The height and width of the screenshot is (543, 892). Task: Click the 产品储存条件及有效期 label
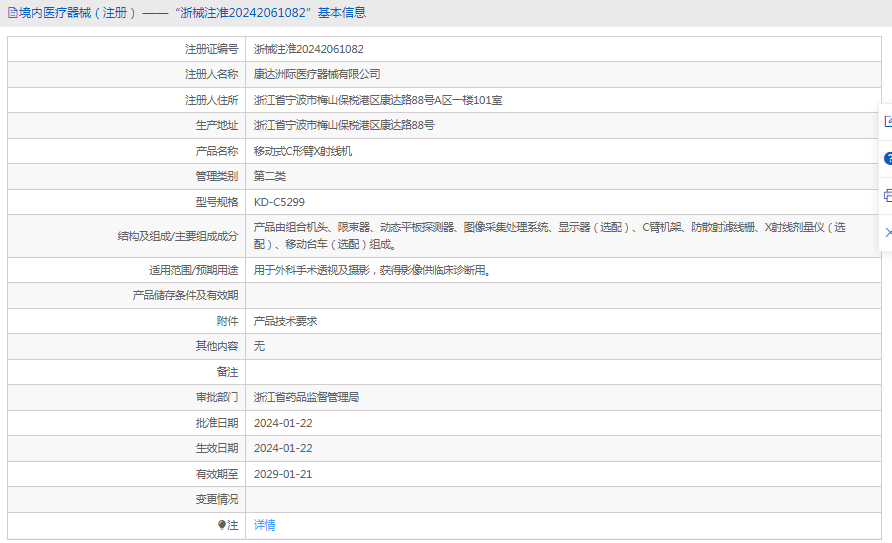(x=185, y=295)
